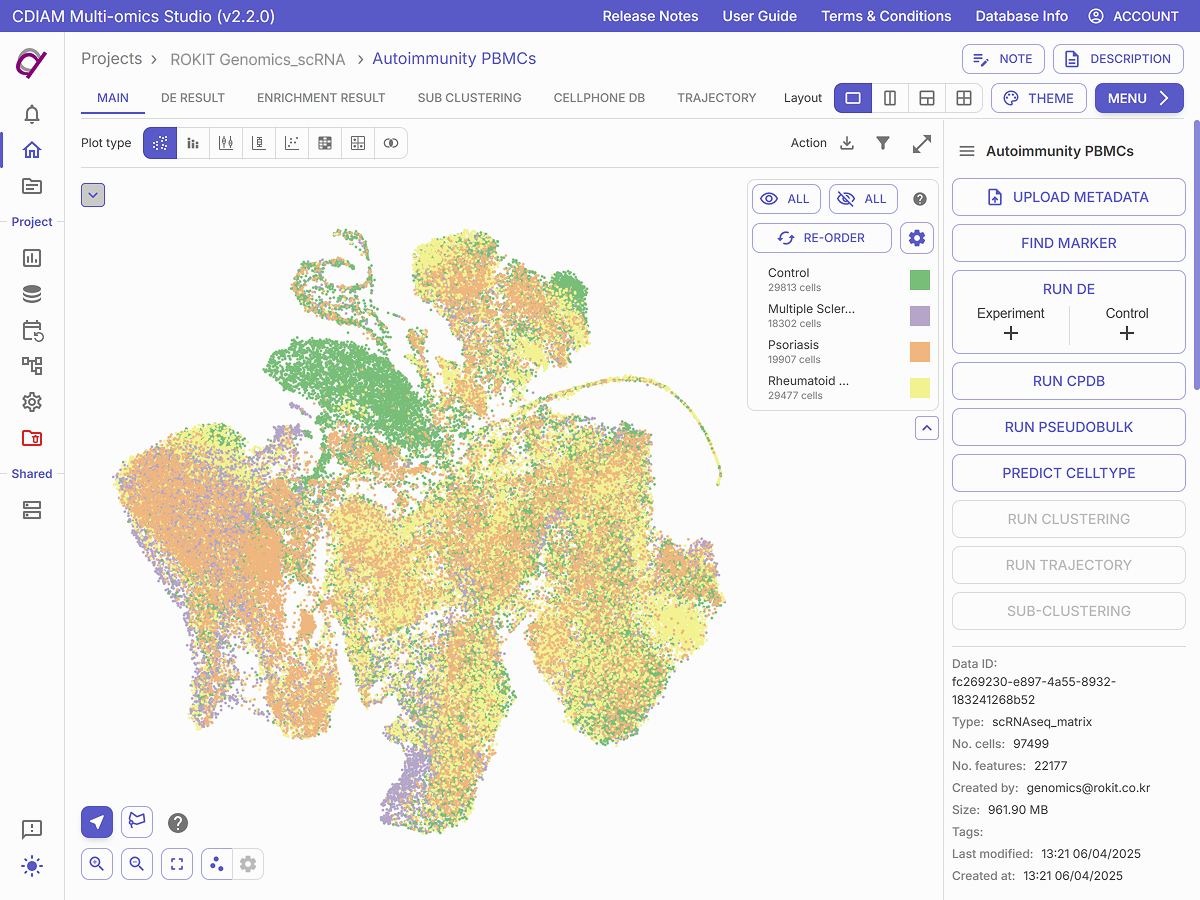This screenshot has height=900, width=1200.
Task: Switch to the two-column layout
Action: [x=890, y=98]
